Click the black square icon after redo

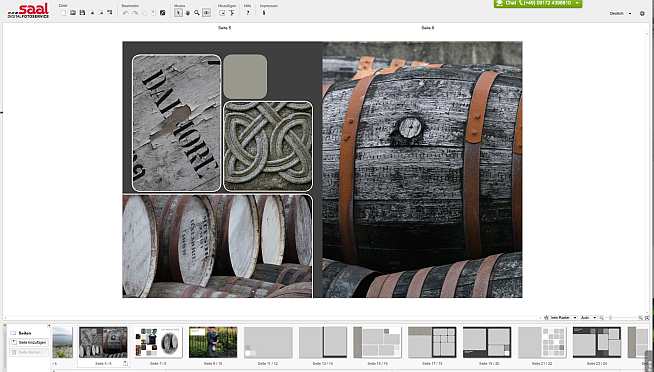163,13
